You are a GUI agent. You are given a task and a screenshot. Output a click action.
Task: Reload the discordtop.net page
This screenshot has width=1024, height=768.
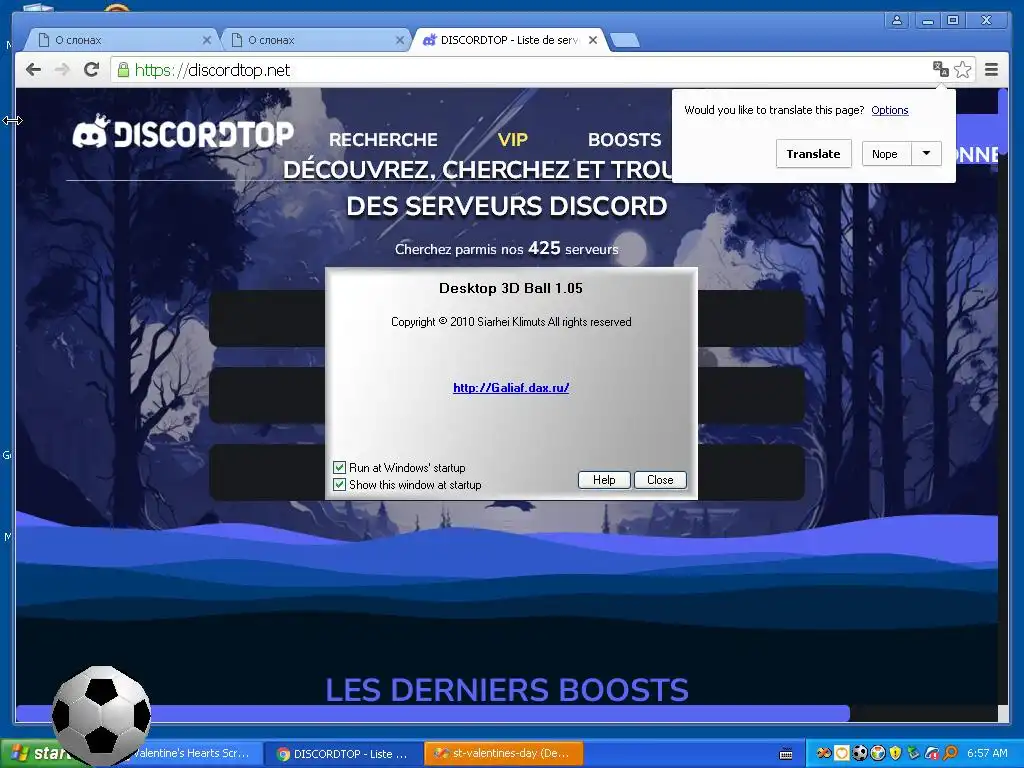pos(91,70)
